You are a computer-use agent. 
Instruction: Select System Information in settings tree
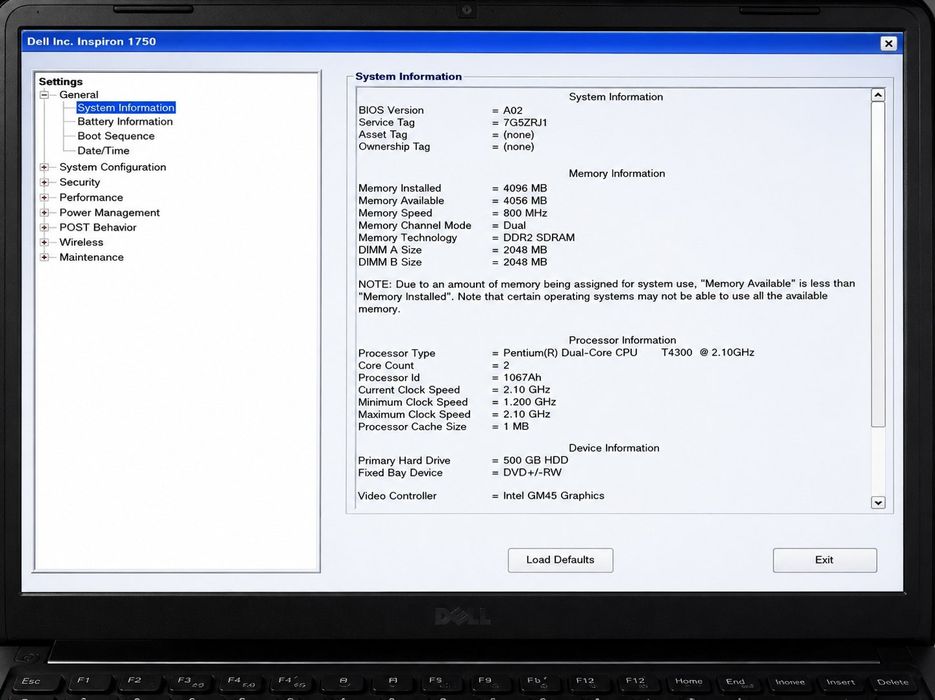pos(126,107)
